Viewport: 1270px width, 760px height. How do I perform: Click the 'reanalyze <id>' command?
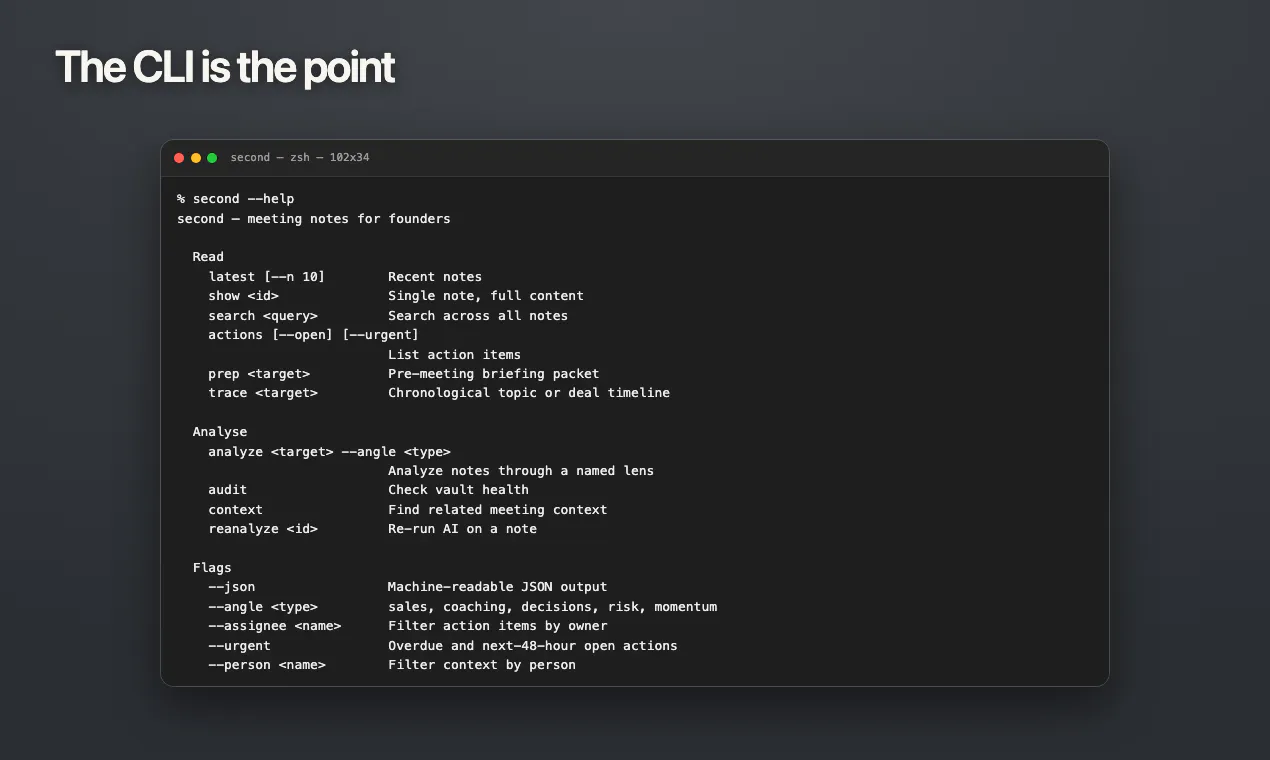(263, 529)
